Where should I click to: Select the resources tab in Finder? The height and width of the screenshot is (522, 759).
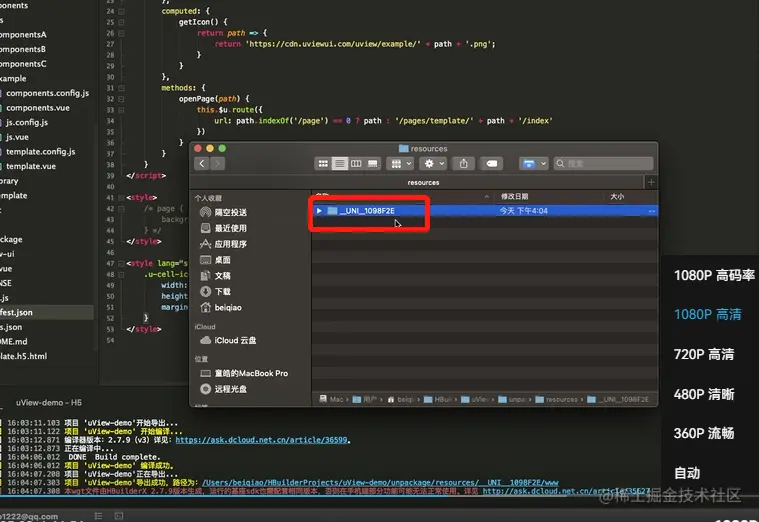(x=423, y=183)
